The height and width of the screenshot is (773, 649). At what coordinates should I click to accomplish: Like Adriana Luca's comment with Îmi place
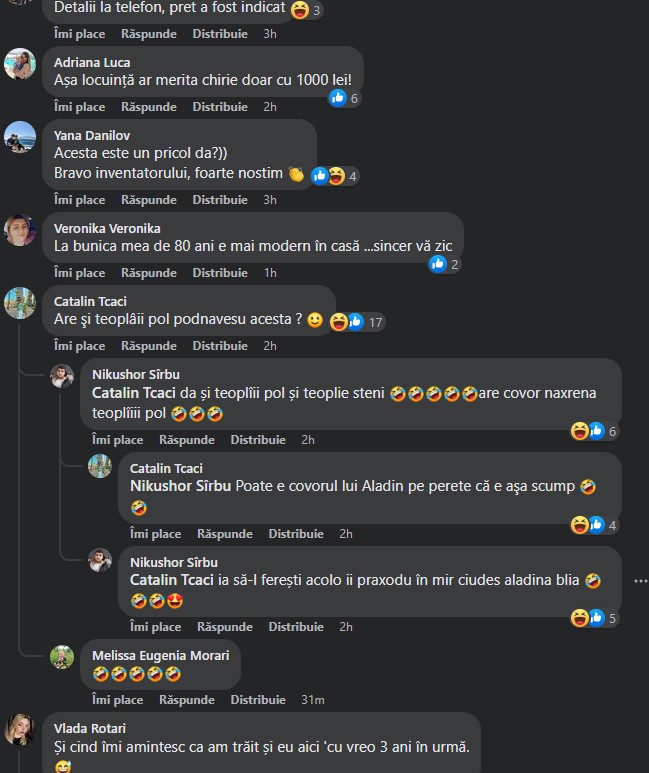click(x=79, y=106)
